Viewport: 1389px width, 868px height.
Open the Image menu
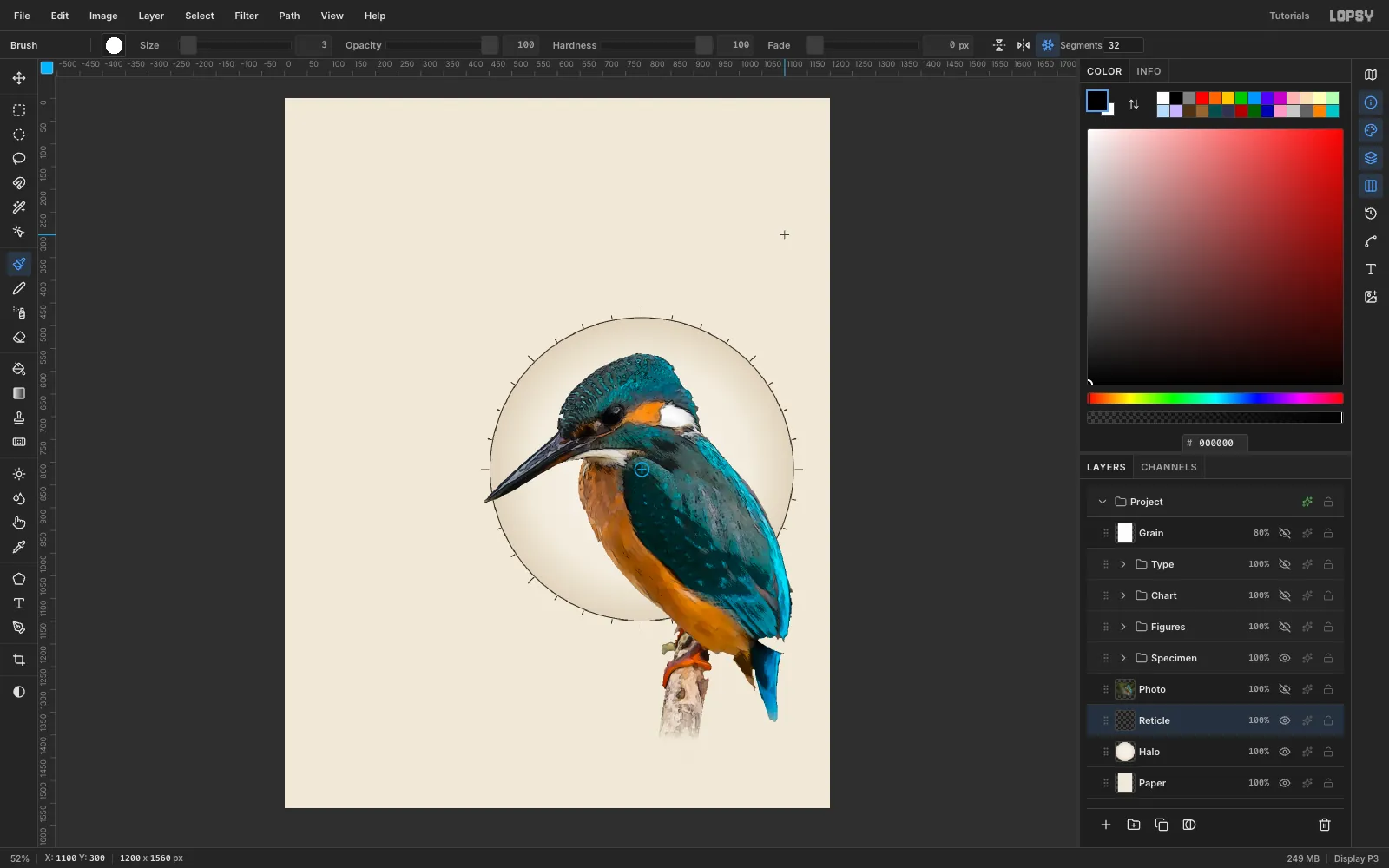click(103, 16)
